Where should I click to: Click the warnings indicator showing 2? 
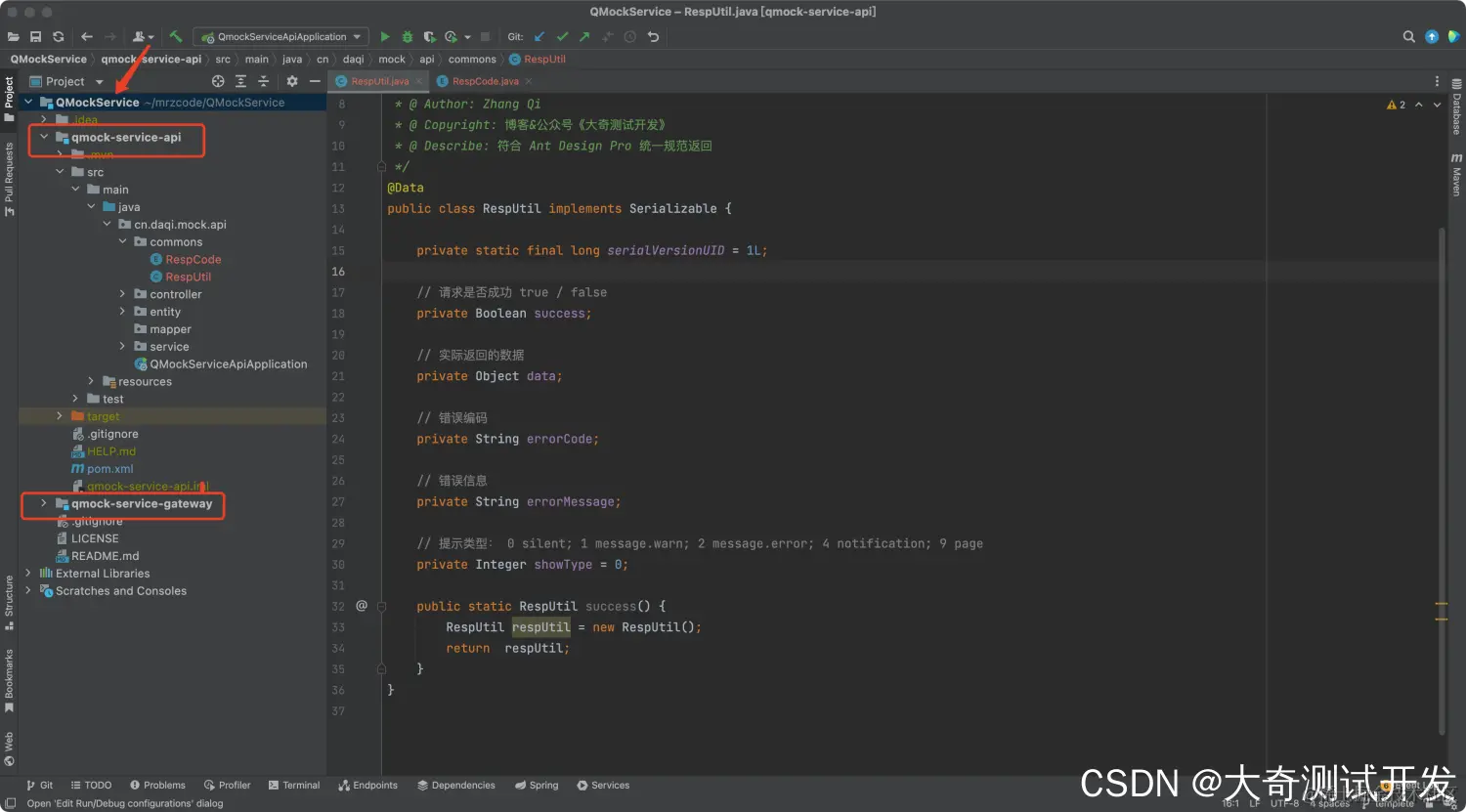(1396, 105)
